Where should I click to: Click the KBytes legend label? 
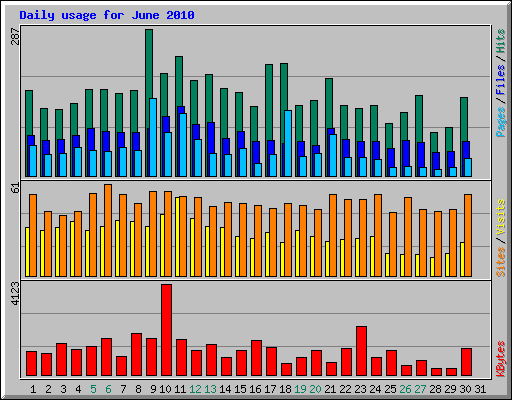[501, 359]
